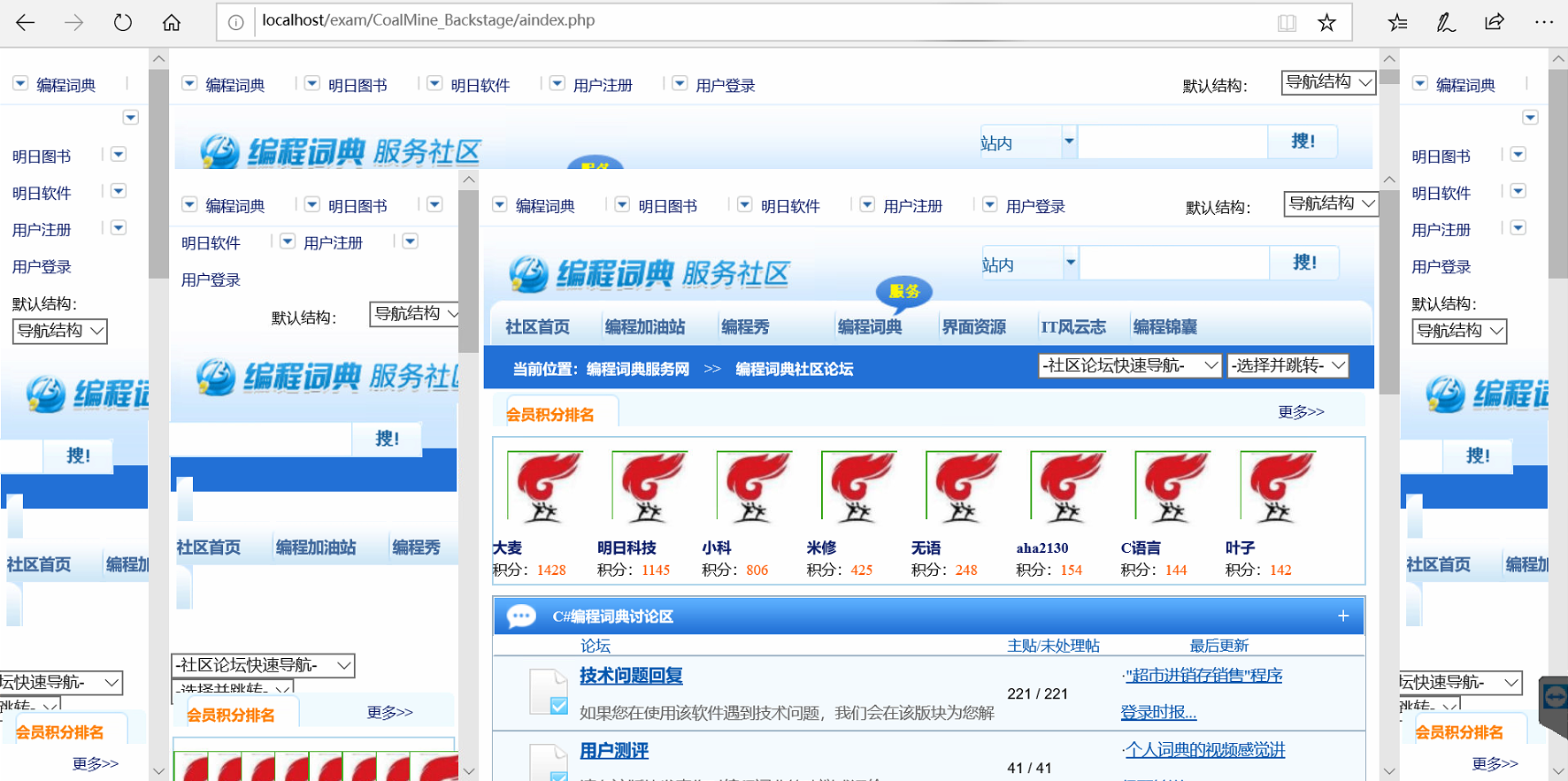Click 搜! button in the innermost frame
The height and width of the screenshot is (781, 1568).
1304,263
